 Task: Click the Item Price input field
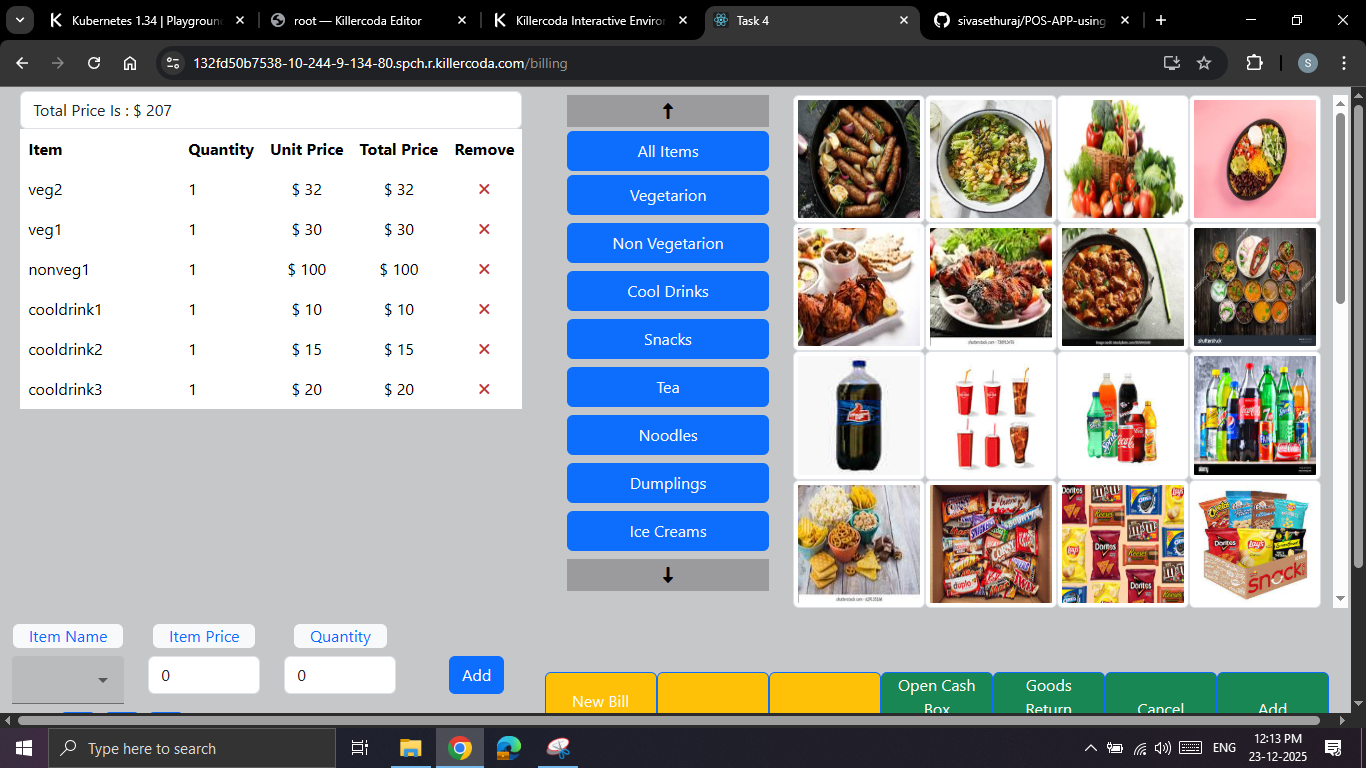[x=204, y=675]
